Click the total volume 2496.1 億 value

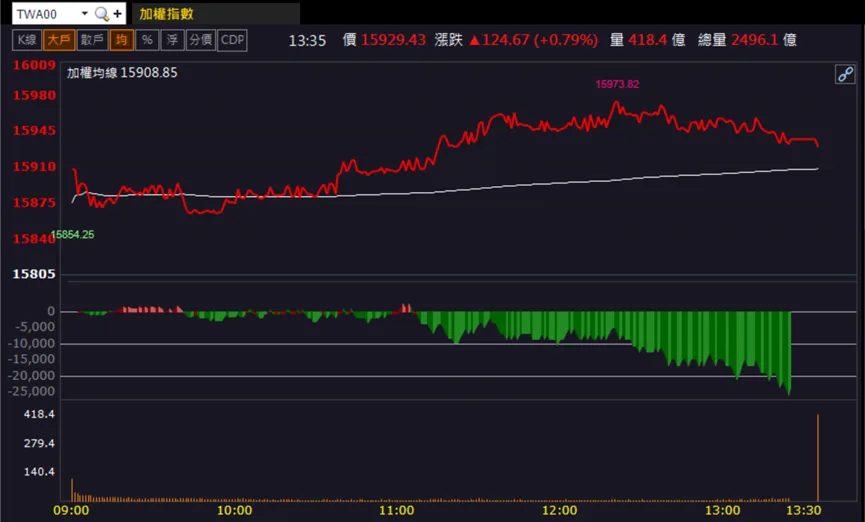(x=764, y=40)
